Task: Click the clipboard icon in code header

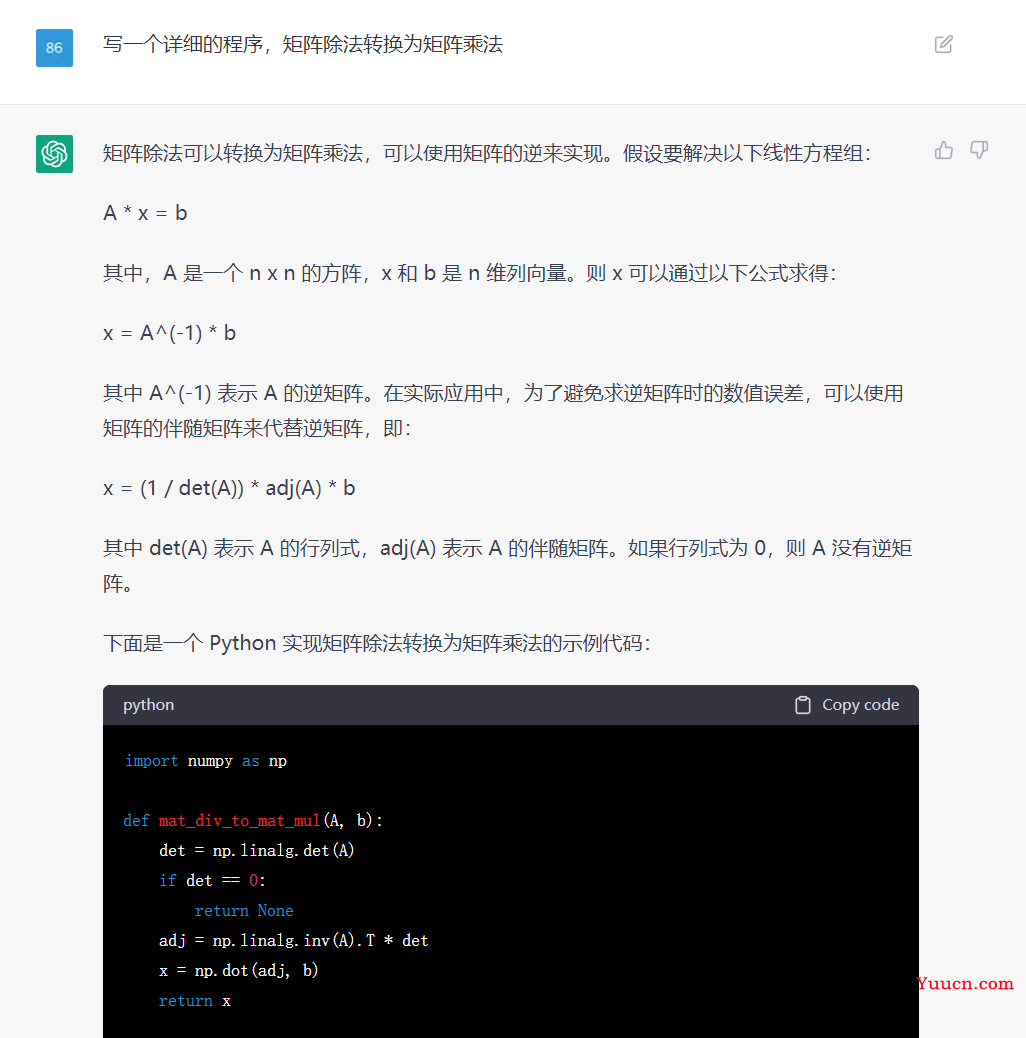Action: click(802, 705)
